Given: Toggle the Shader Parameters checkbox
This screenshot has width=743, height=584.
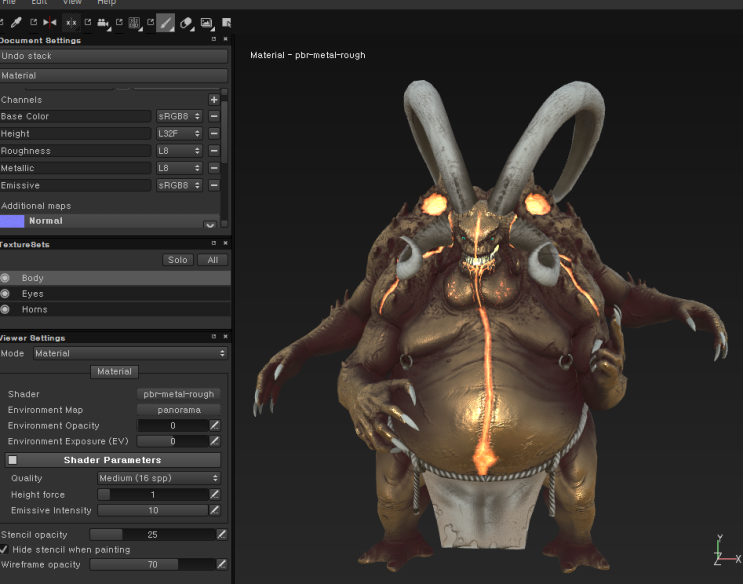Looking at the screenshot, I should (x=13, y=460).
